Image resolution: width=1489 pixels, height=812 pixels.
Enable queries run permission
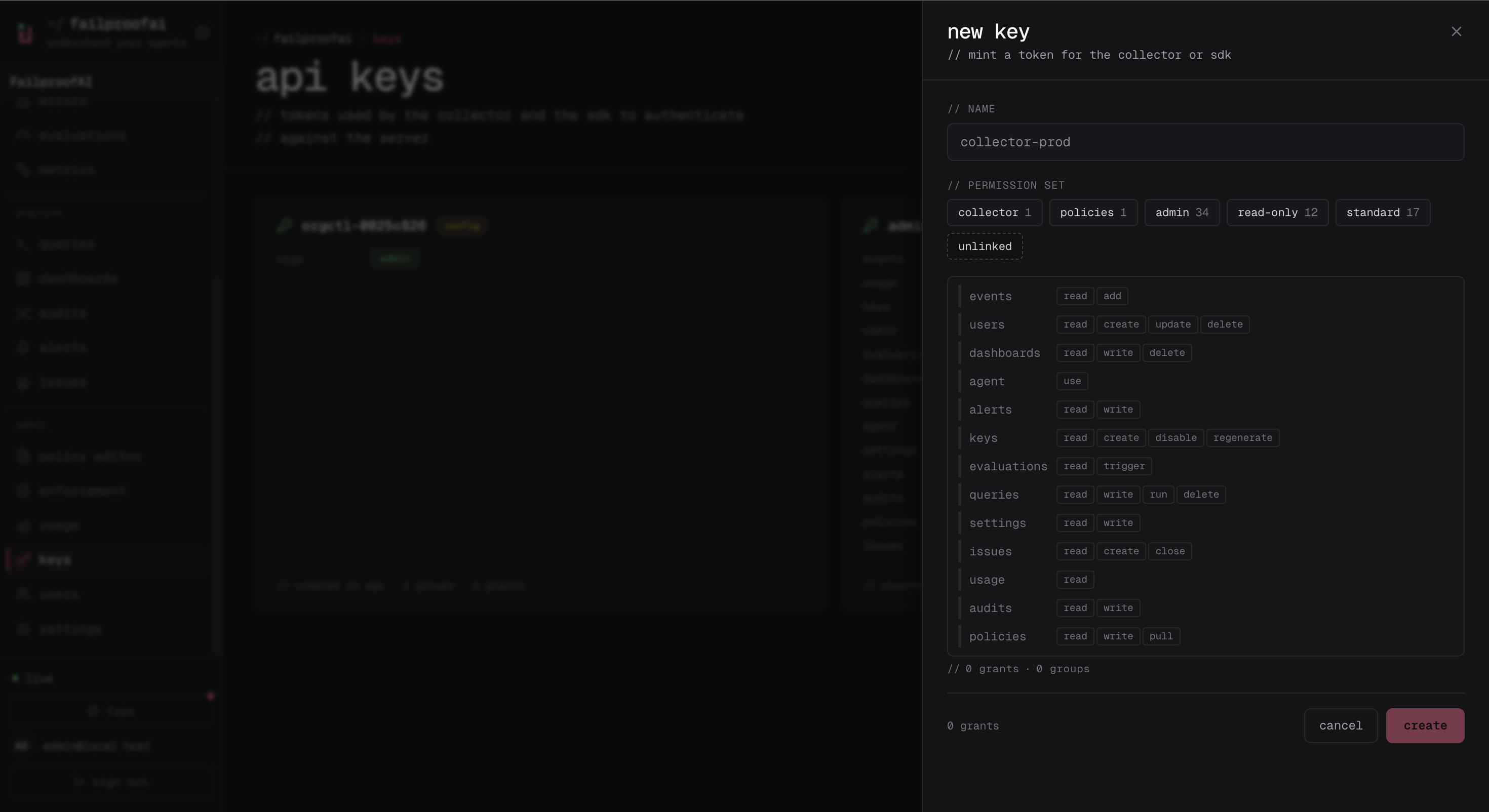(1158, 494)
